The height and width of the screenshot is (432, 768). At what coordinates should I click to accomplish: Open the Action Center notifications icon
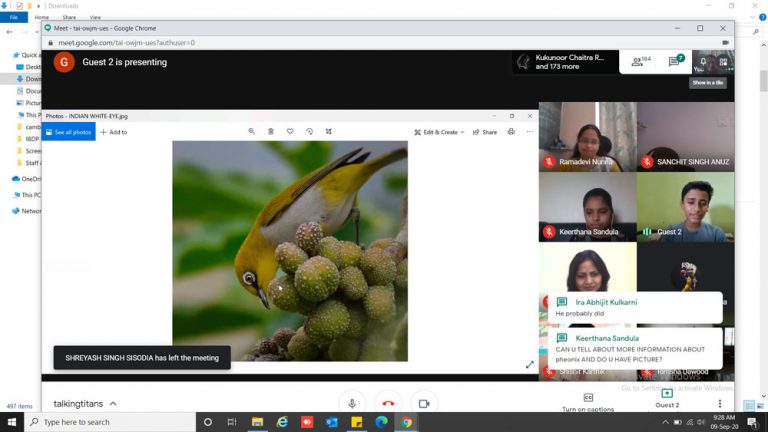pyautogui.click(x=752, y=422)
